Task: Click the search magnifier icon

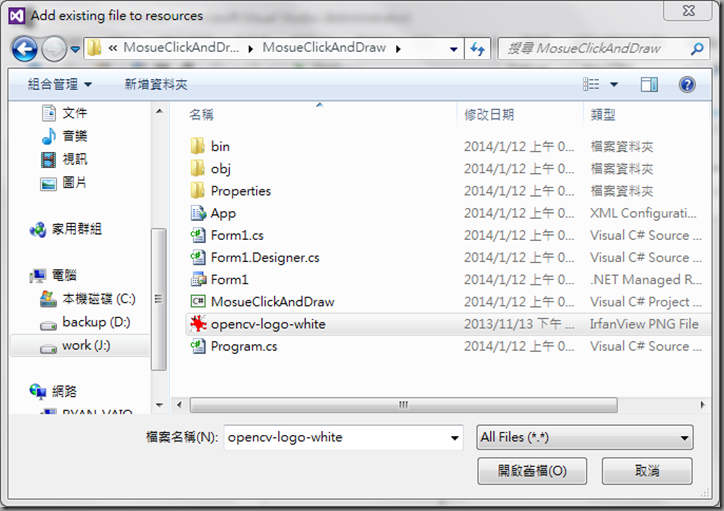Action: [x=697, y=48]
